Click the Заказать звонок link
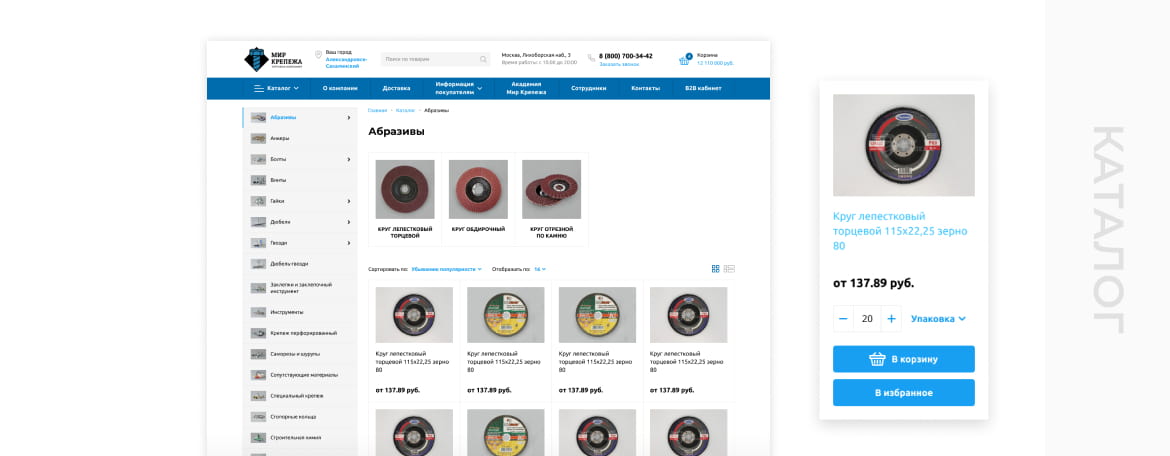 [619, 64]
